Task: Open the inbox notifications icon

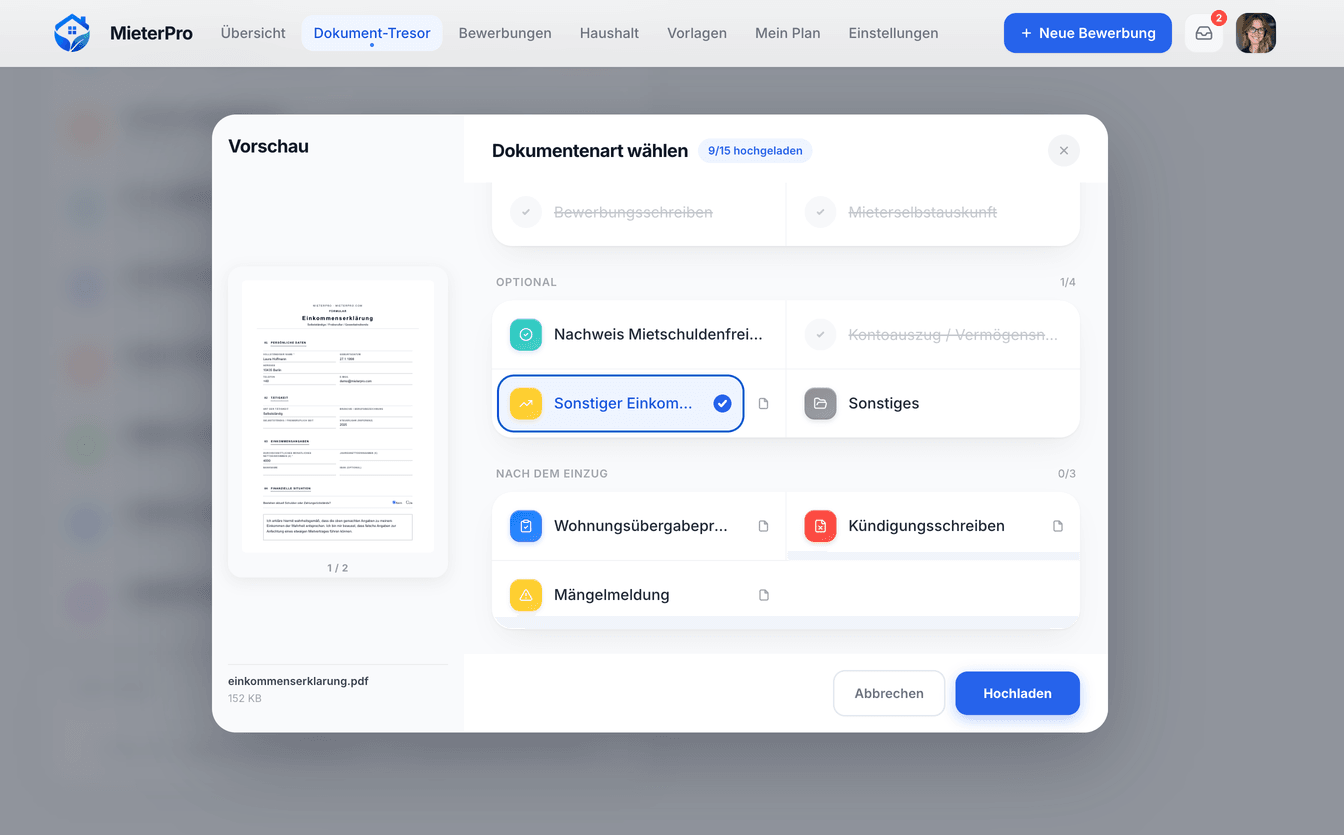Action: pyautogui.click(x=1204, y=33)
